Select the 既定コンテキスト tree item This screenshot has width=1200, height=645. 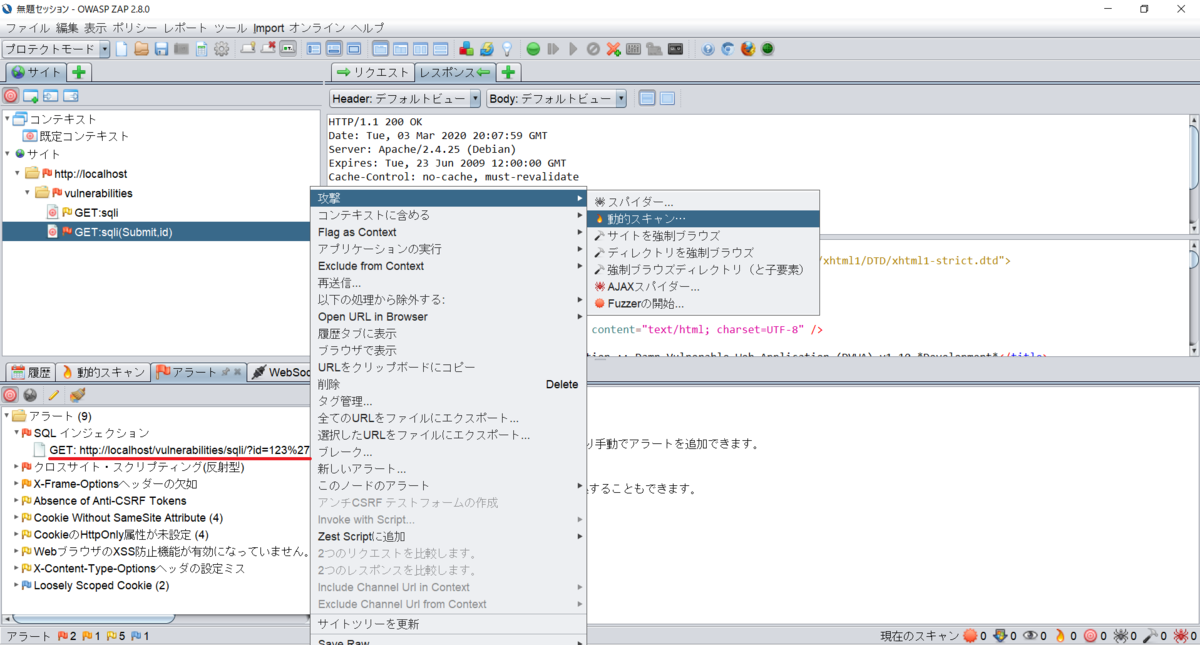(x=84, y=136)
